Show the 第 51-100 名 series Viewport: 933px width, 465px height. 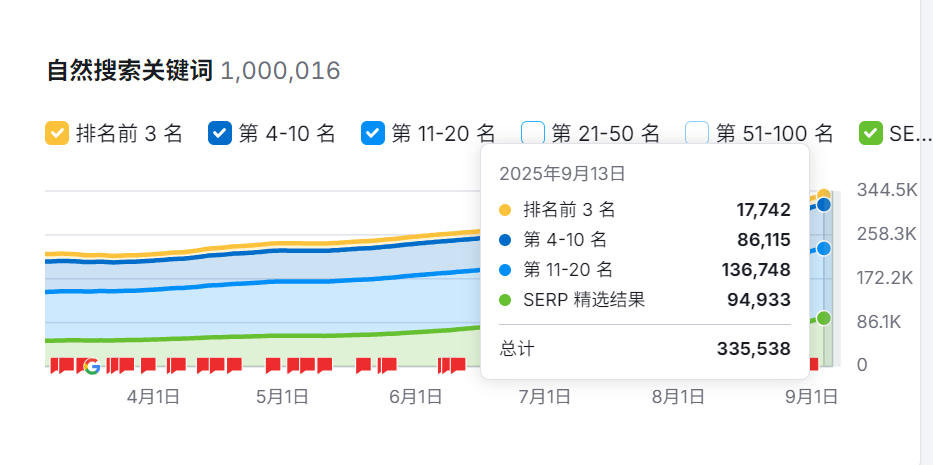[697, 133]
